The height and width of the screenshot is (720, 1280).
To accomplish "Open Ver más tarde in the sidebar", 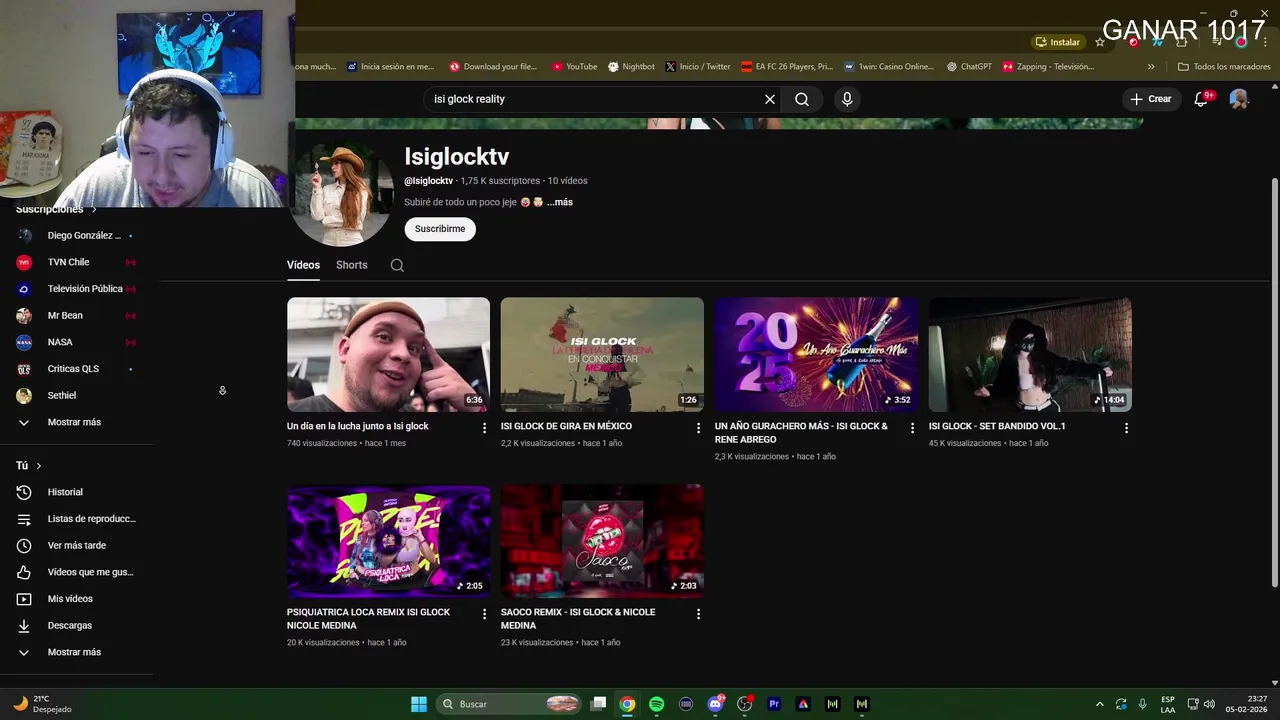I will pyautogui.click(x=77, y=545).
